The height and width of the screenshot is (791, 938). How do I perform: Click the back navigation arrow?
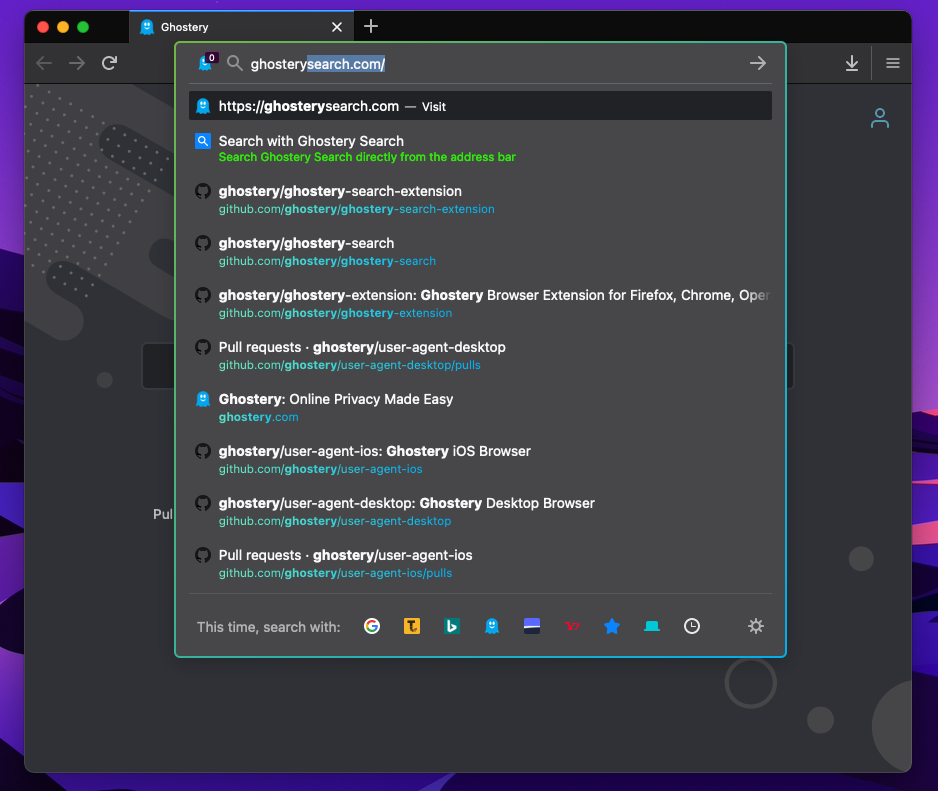44,63
